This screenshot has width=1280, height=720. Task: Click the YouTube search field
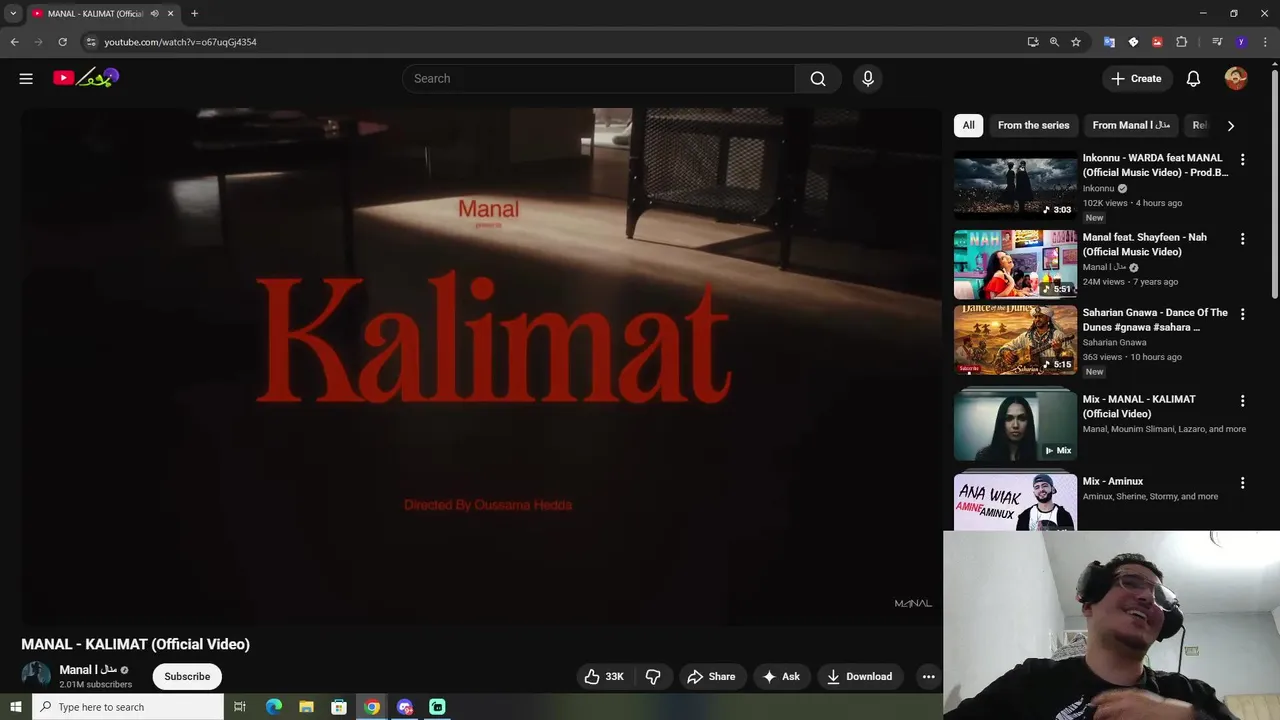(x=598, y=78)
